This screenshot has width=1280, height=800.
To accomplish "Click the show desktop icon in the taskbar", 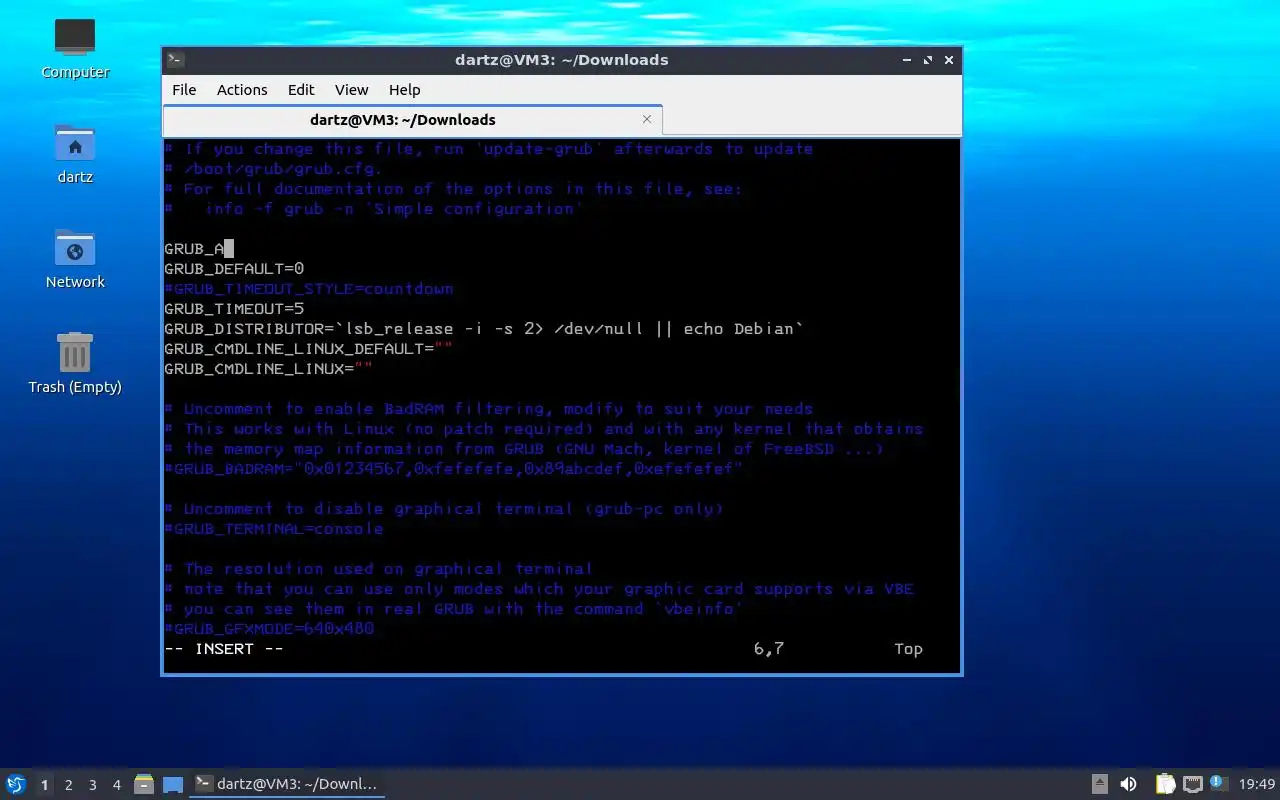I will click(173, 784).
